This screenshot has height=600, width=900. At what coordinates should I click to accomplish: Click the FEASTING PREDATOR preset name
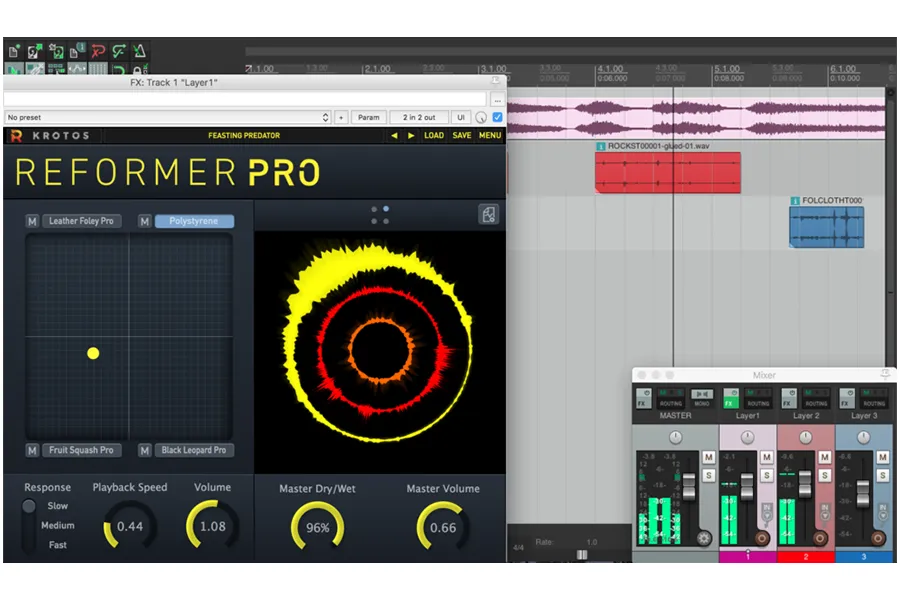coord(244,136)
